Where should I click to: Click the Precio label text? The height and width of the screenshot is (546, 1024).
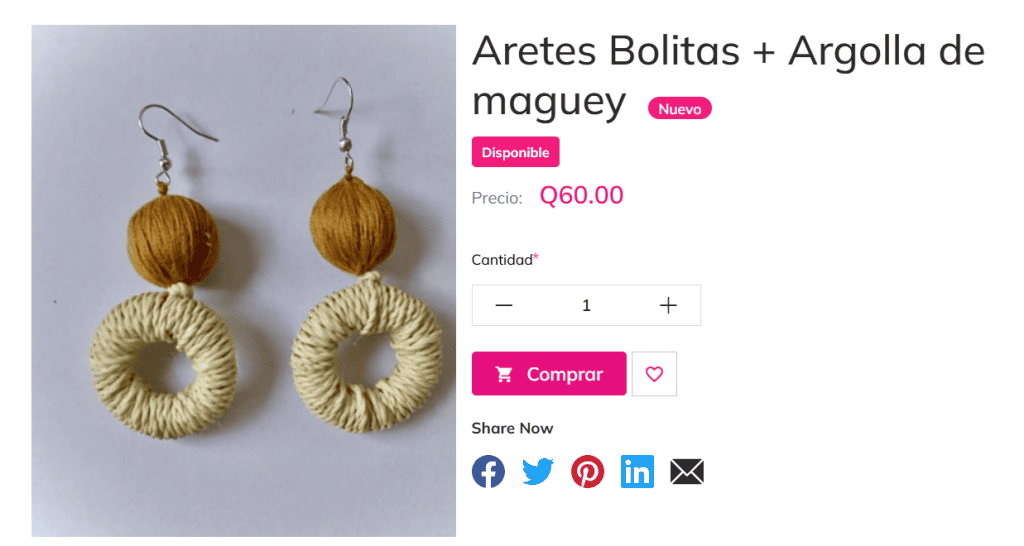coord(497,198)
